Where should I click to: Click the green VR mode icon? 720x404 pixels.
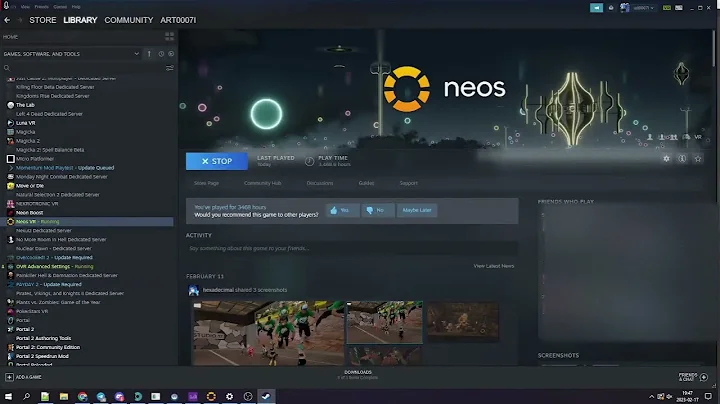[667, 8]
